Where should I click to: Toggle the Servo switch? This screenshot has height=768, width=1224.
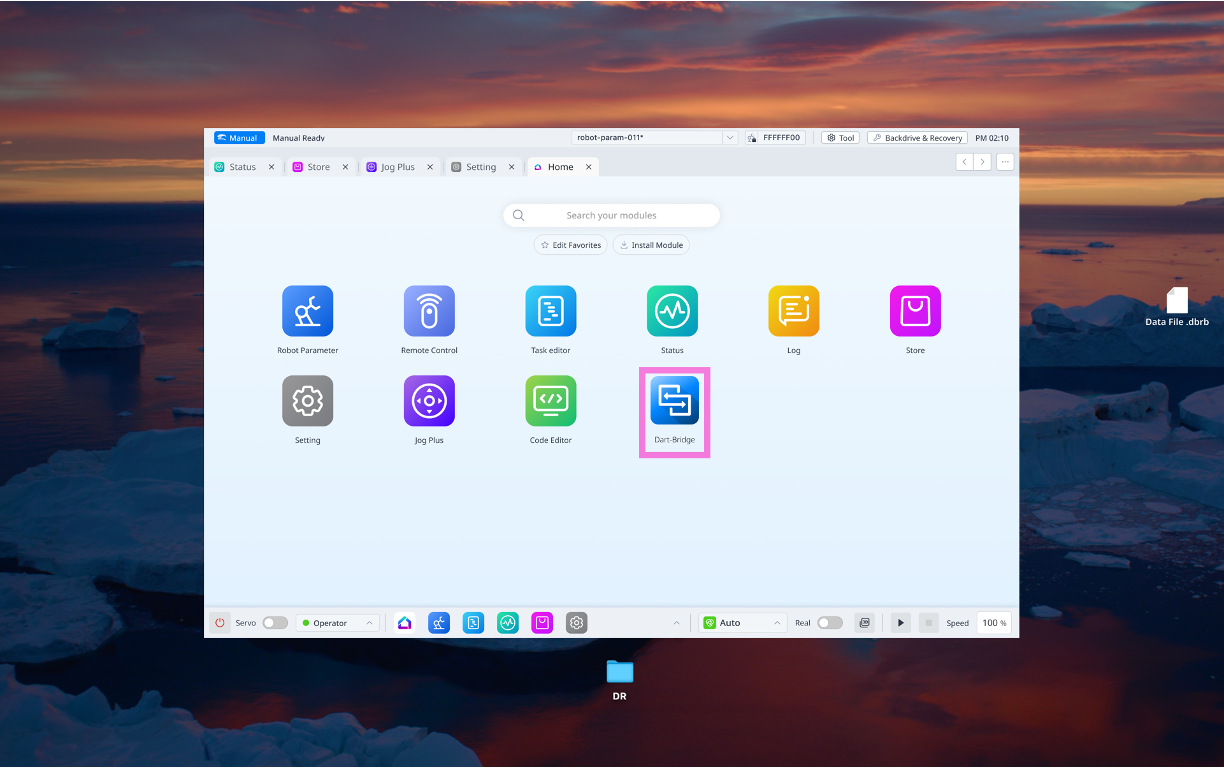[275, 623]
